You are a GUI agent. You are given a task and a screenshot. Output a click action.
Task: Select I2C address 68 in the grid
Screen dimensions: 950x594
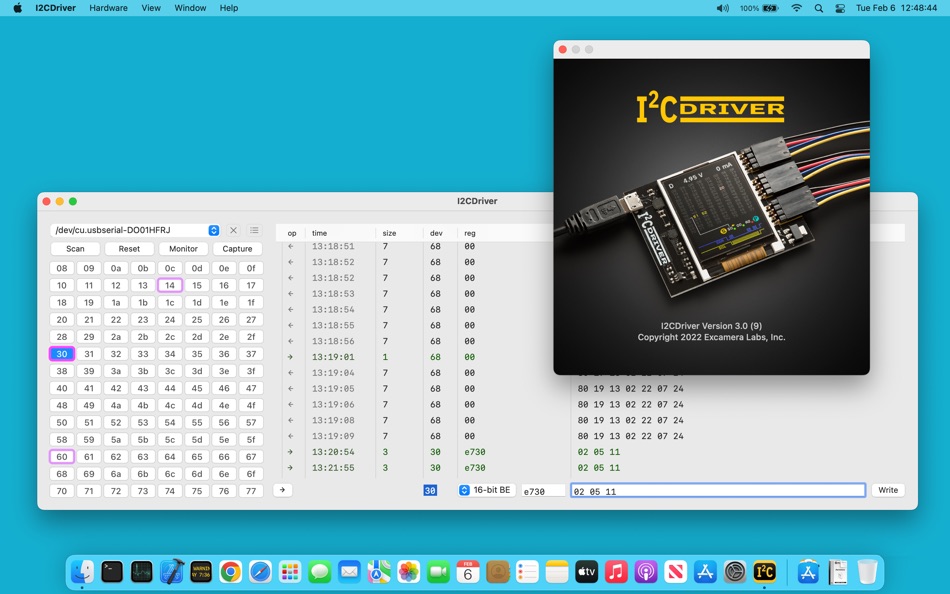click(62, 473)
